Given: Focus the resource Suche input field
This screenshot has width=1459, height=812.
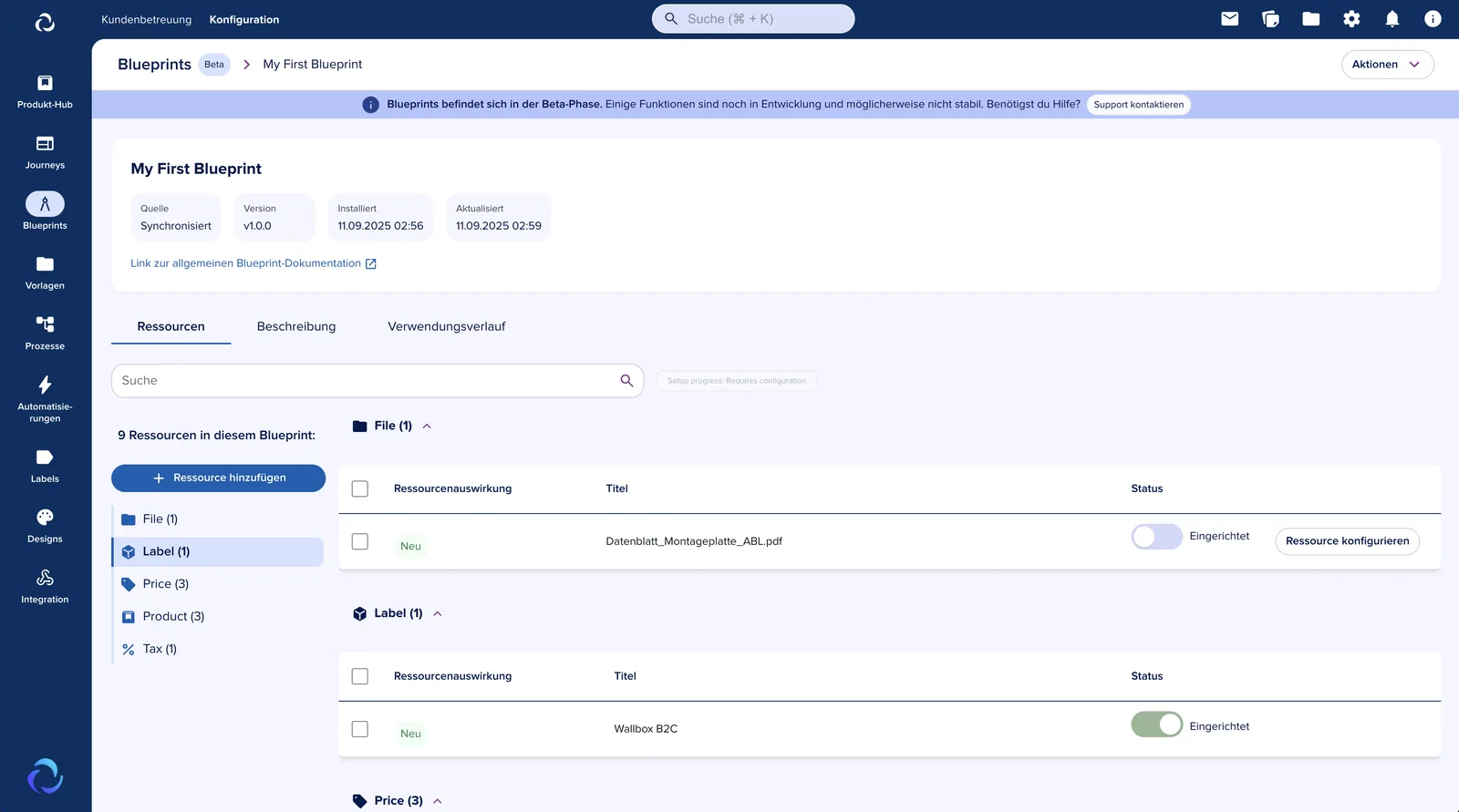Looking at the screenshot, I should coord(378,381).
